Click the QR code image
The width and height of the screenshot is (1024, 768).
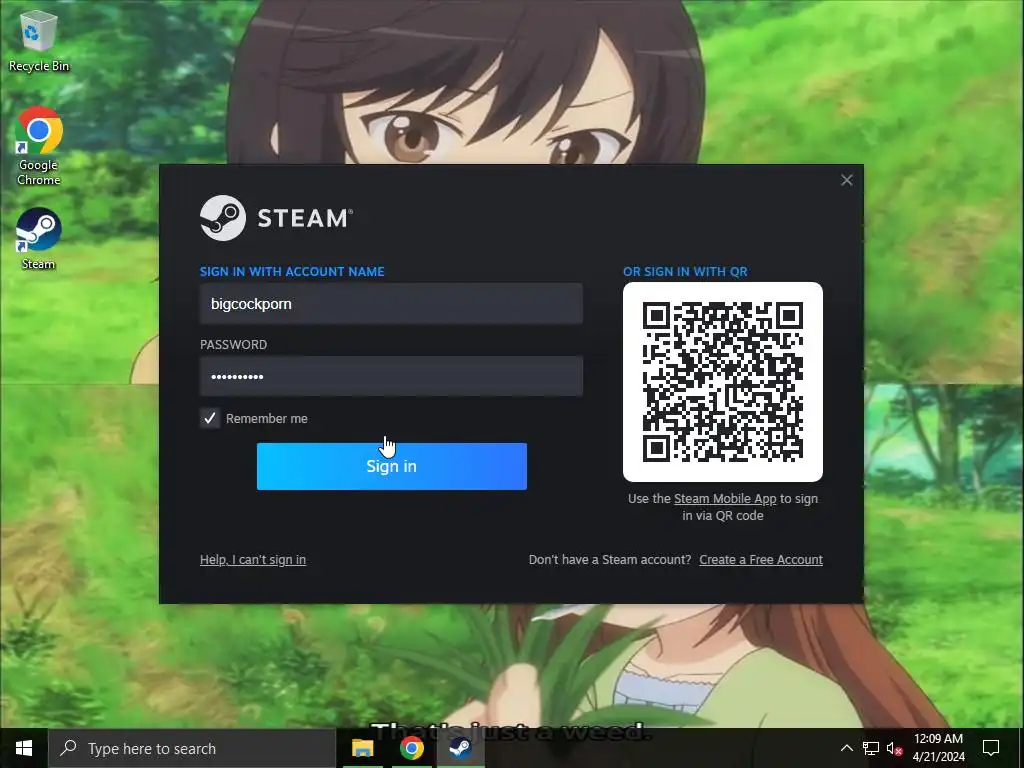[x=723, y=382]
